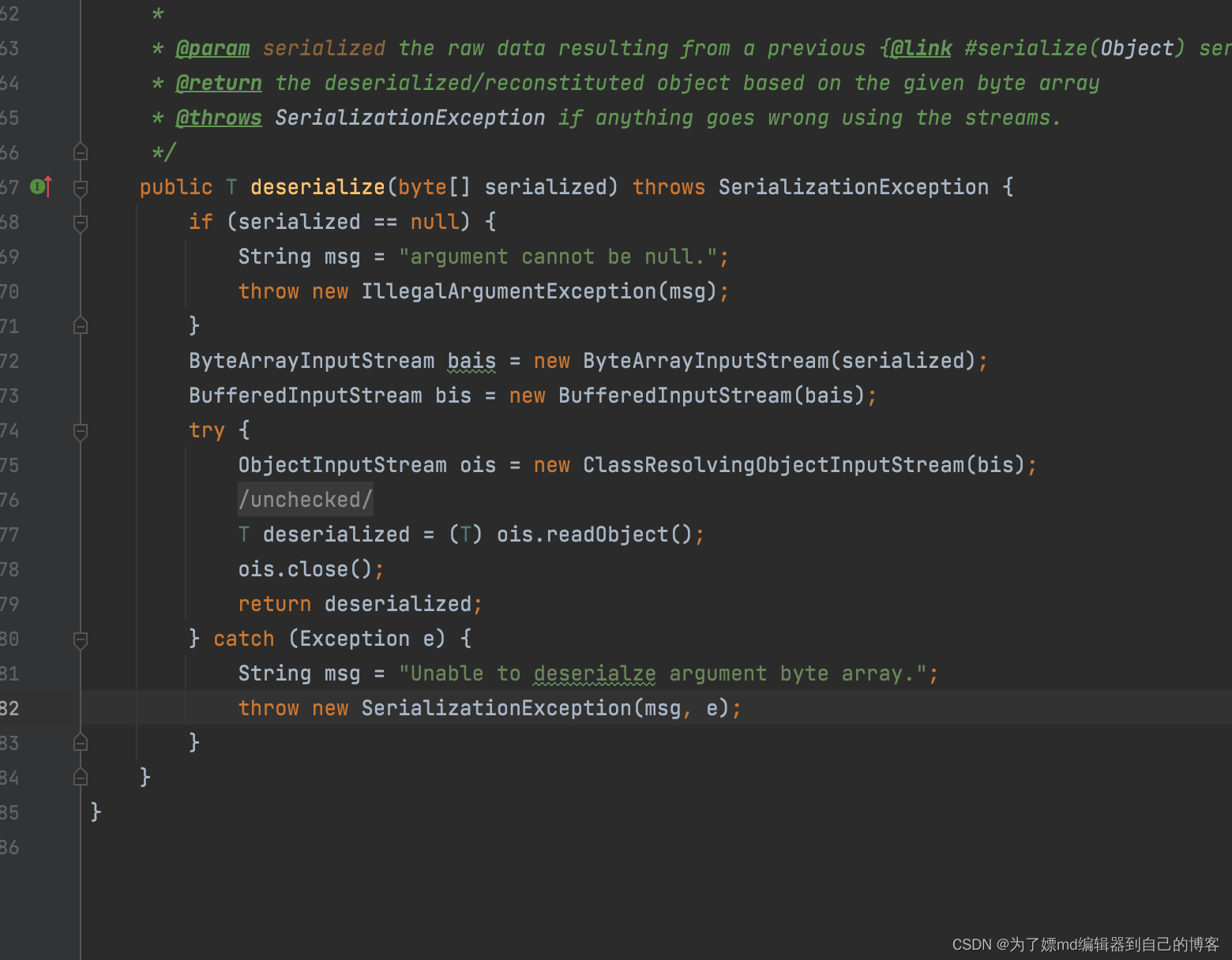Click the underlined bais variable on line 72
The image size is (1232, 960).
point(471,361)
